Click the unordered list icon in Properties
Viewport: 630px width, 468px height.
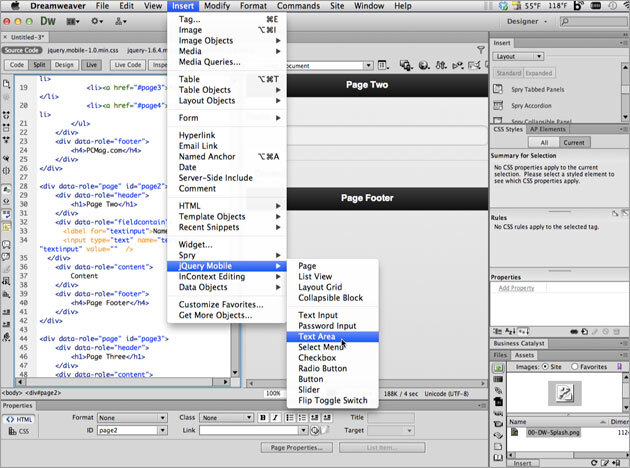(290, 418)
